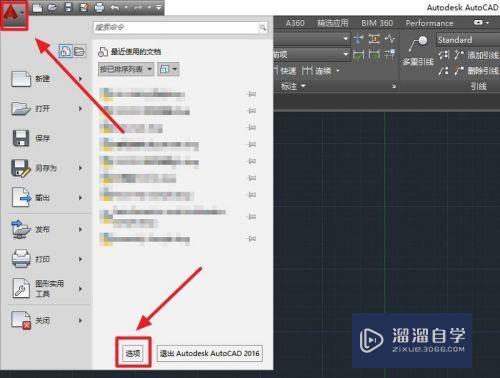This screenshot has height=378, width=500.
Task: Switch to the BIM 360 ribbon tab
Action: 377,23
